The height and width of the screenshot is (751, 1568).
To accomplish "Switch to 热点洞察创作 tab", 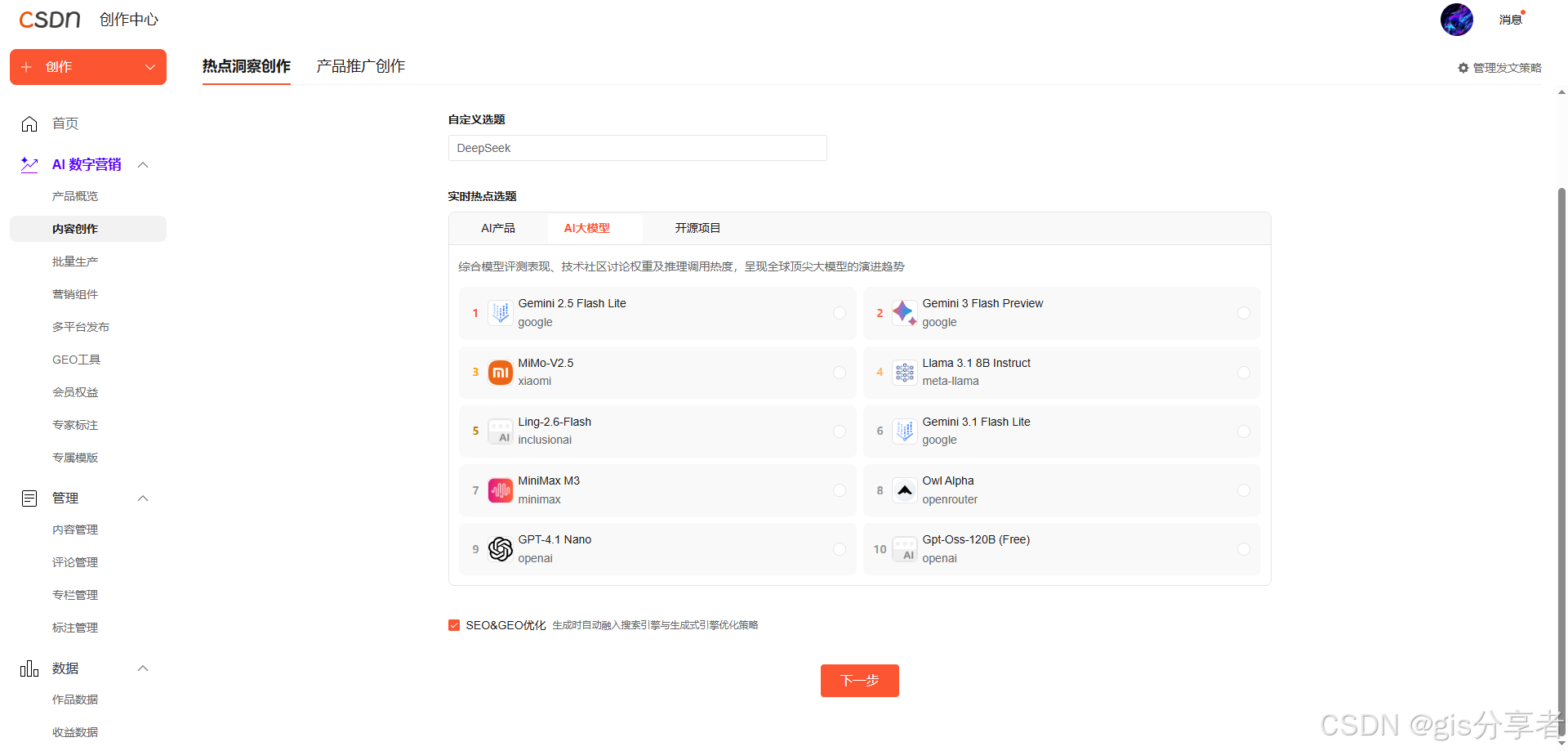I will (247, 66).
